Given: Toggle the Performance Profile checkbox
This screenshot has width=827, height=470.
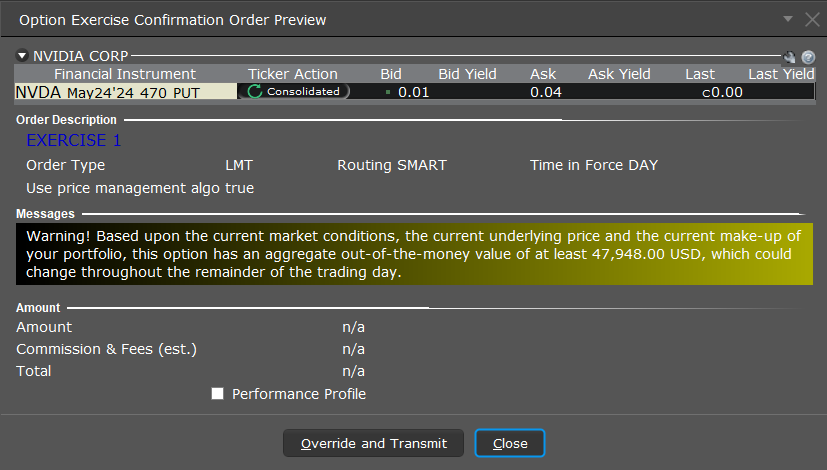Looking at the screenshot, I should click(x=218, y=394).
